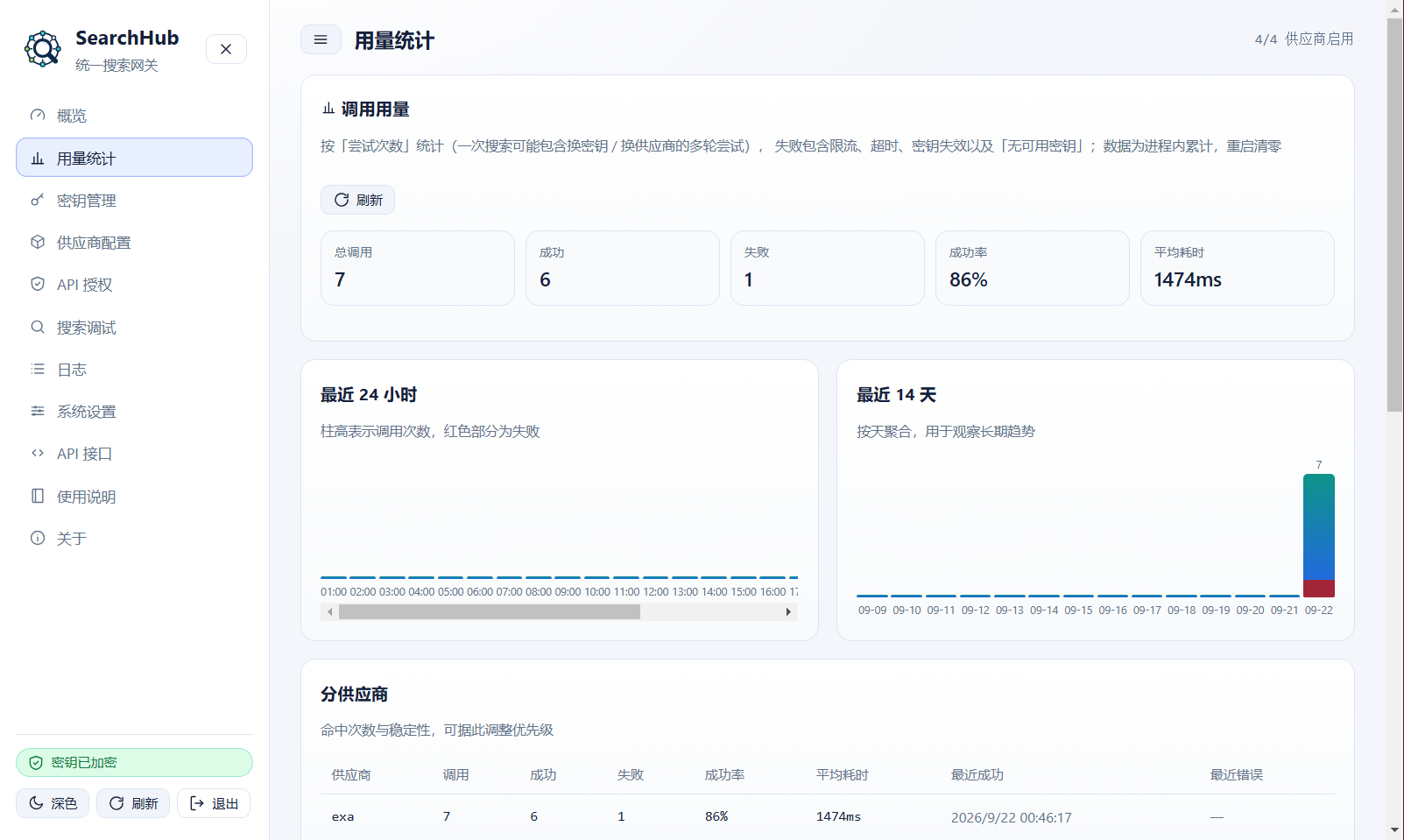
Task: Click the 供应商 column header
Action: click(x=351, y=775)
